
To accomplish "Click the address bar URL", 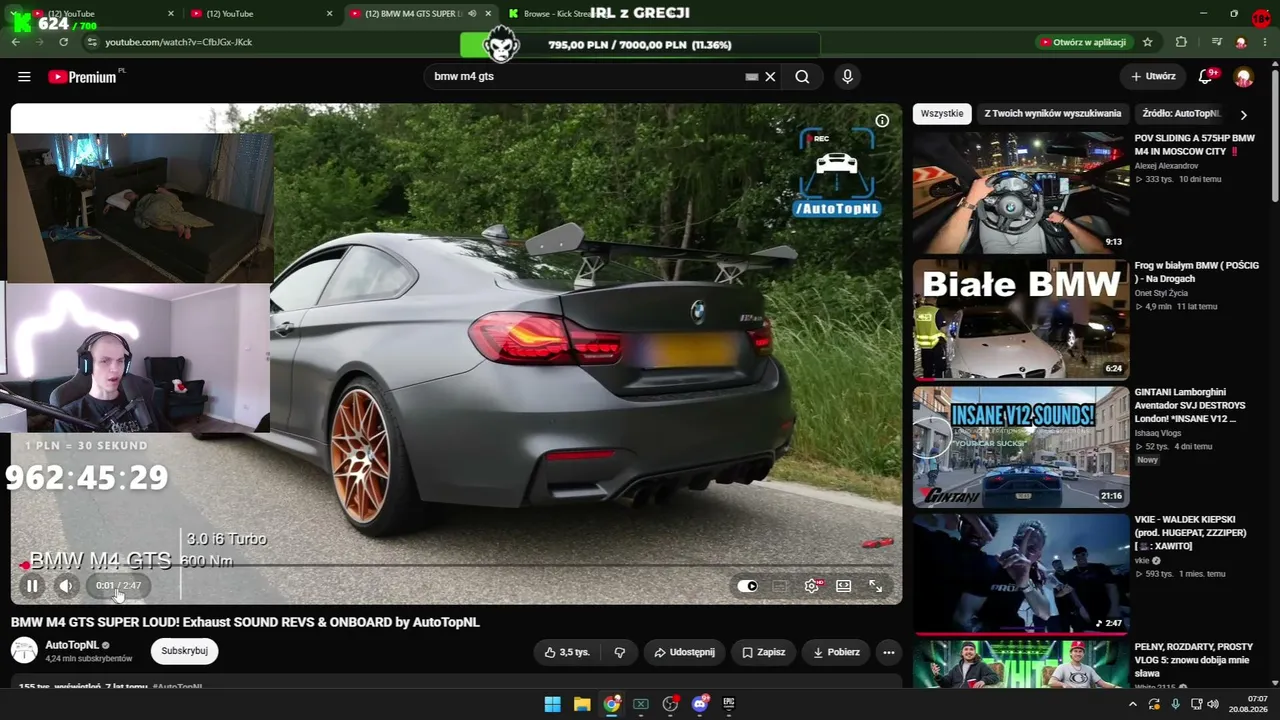I will point(178,42).
